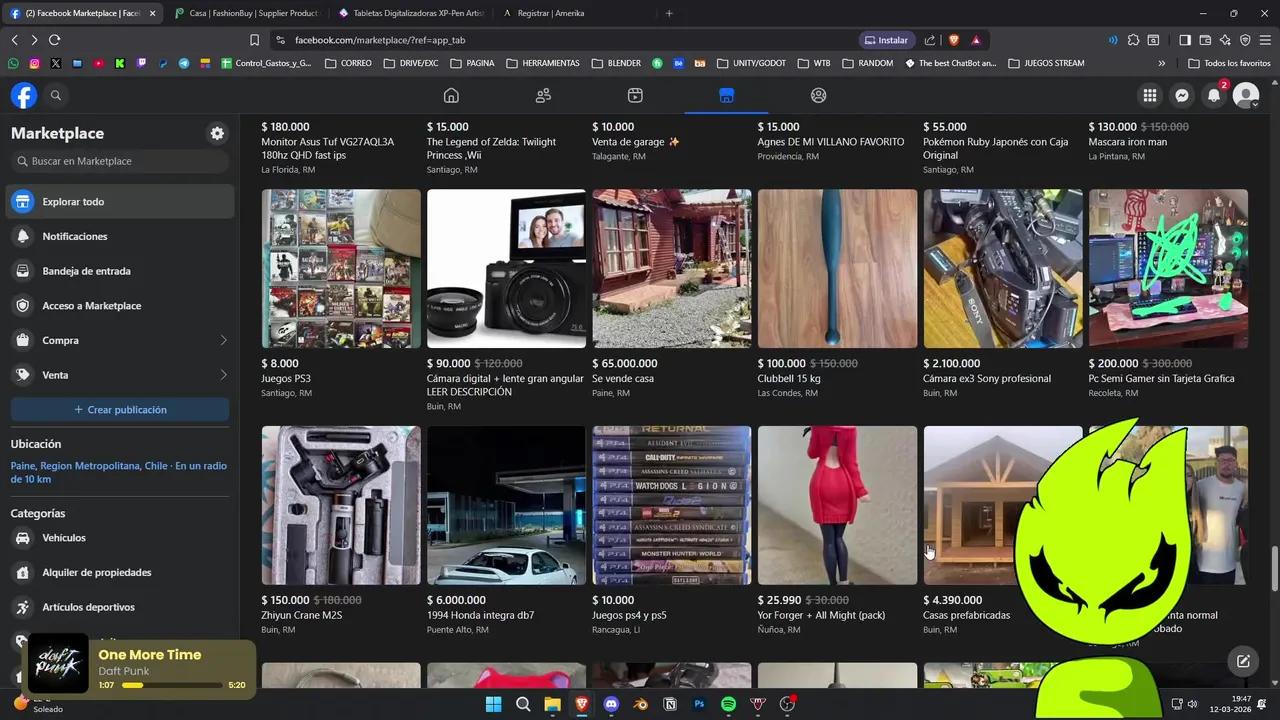Open the Facebook home icon in top navigation
Viewport: 1280px width, 720px height.
[451, 95]
